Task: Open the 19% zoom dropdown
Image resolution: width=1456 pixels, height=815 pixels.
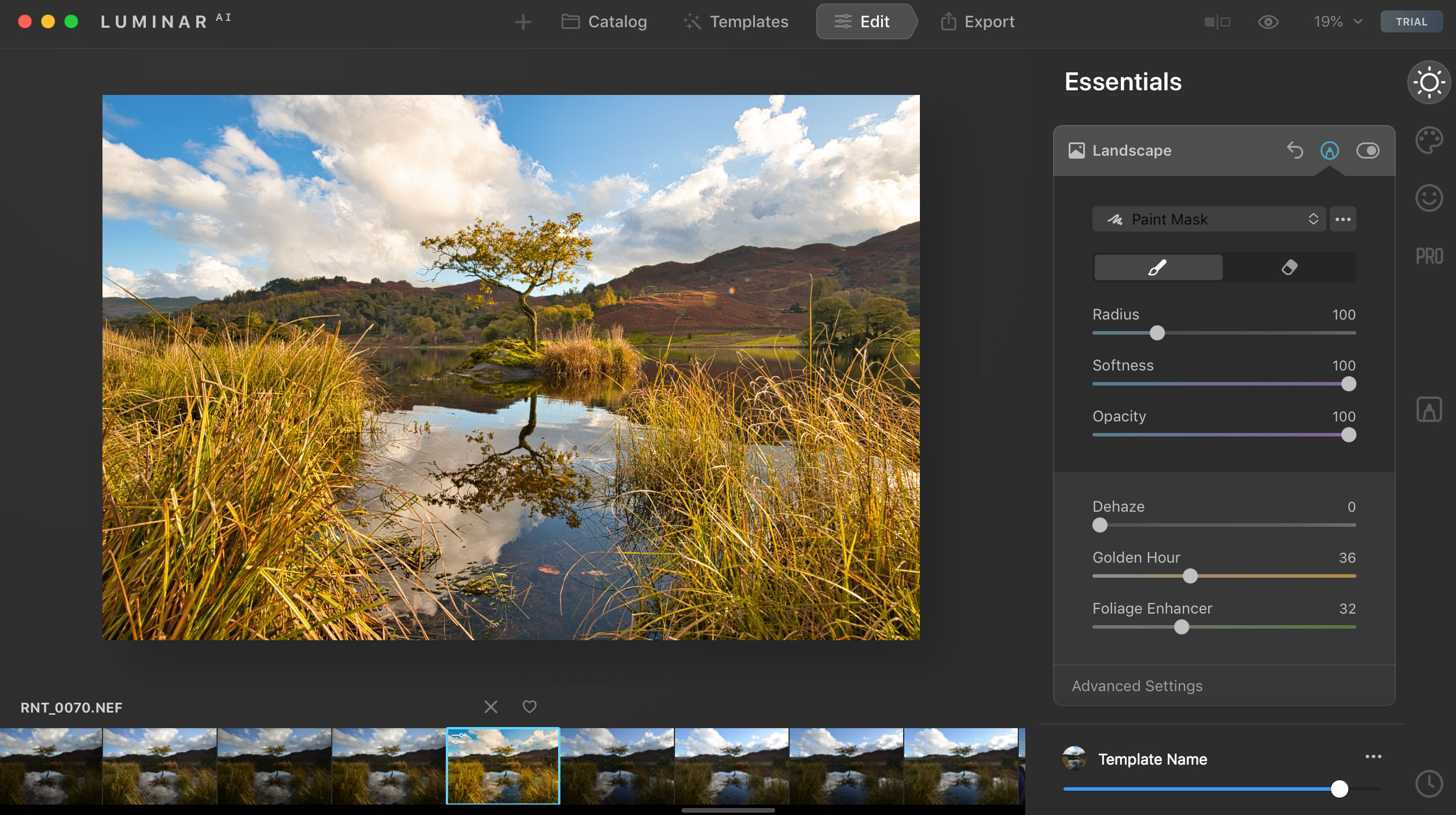Action: point(1338,22)
